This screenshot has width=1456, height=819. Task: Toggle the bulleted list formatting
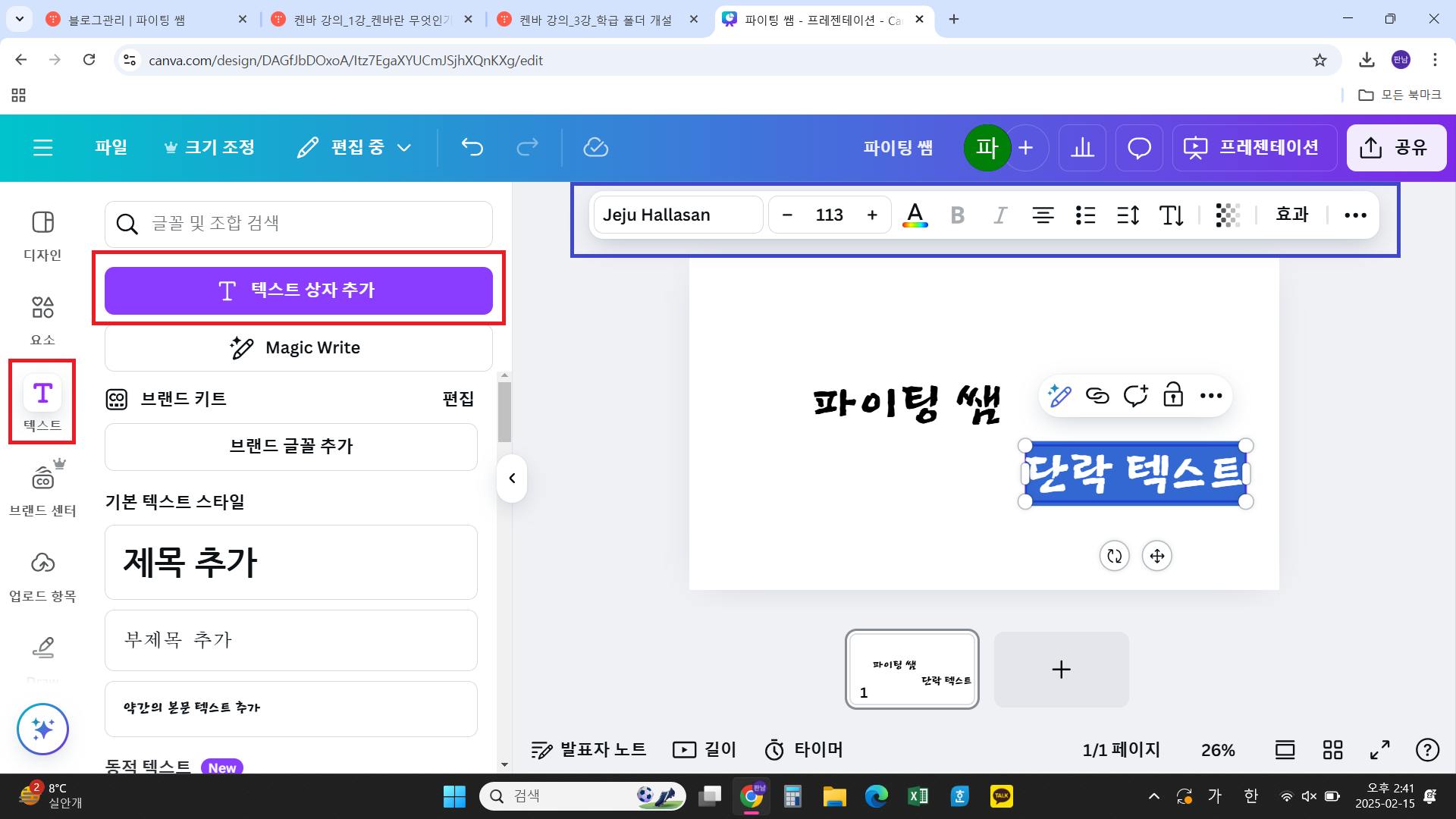click(x=1085, y=215)
